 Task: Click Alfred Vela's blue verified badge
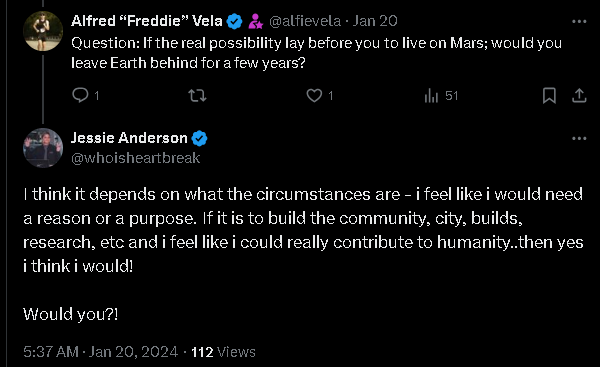[234, 21]
